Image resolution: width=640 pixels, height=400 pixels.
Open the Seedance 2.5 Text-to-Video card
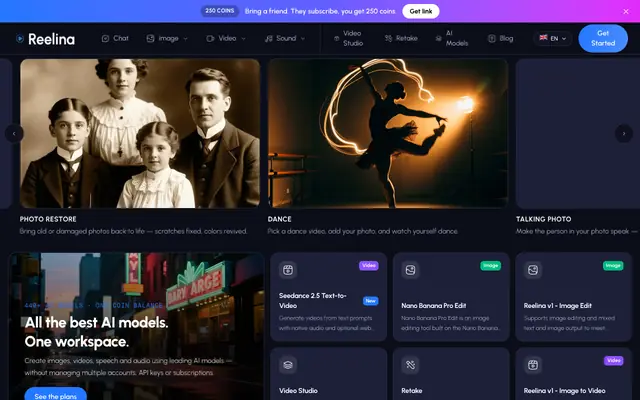click(329, 297)
